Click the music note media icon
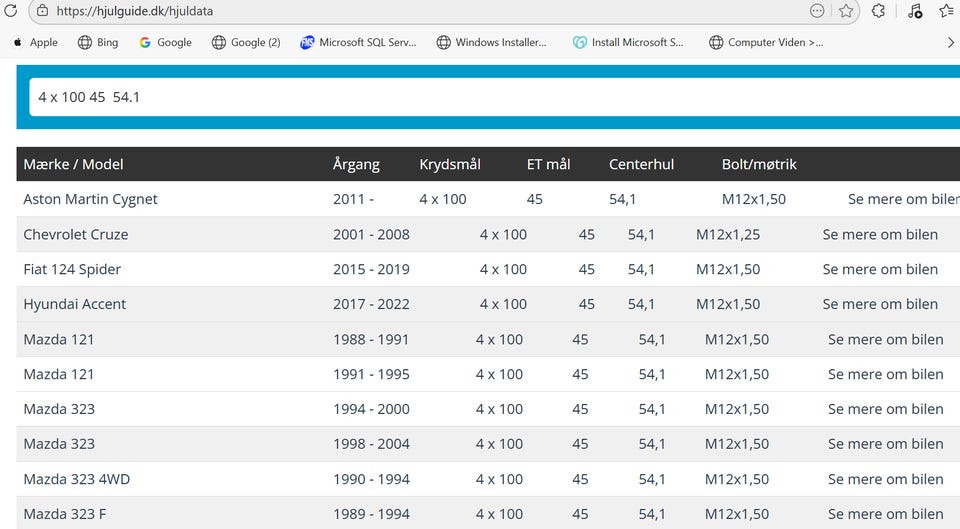 [914, 11]
